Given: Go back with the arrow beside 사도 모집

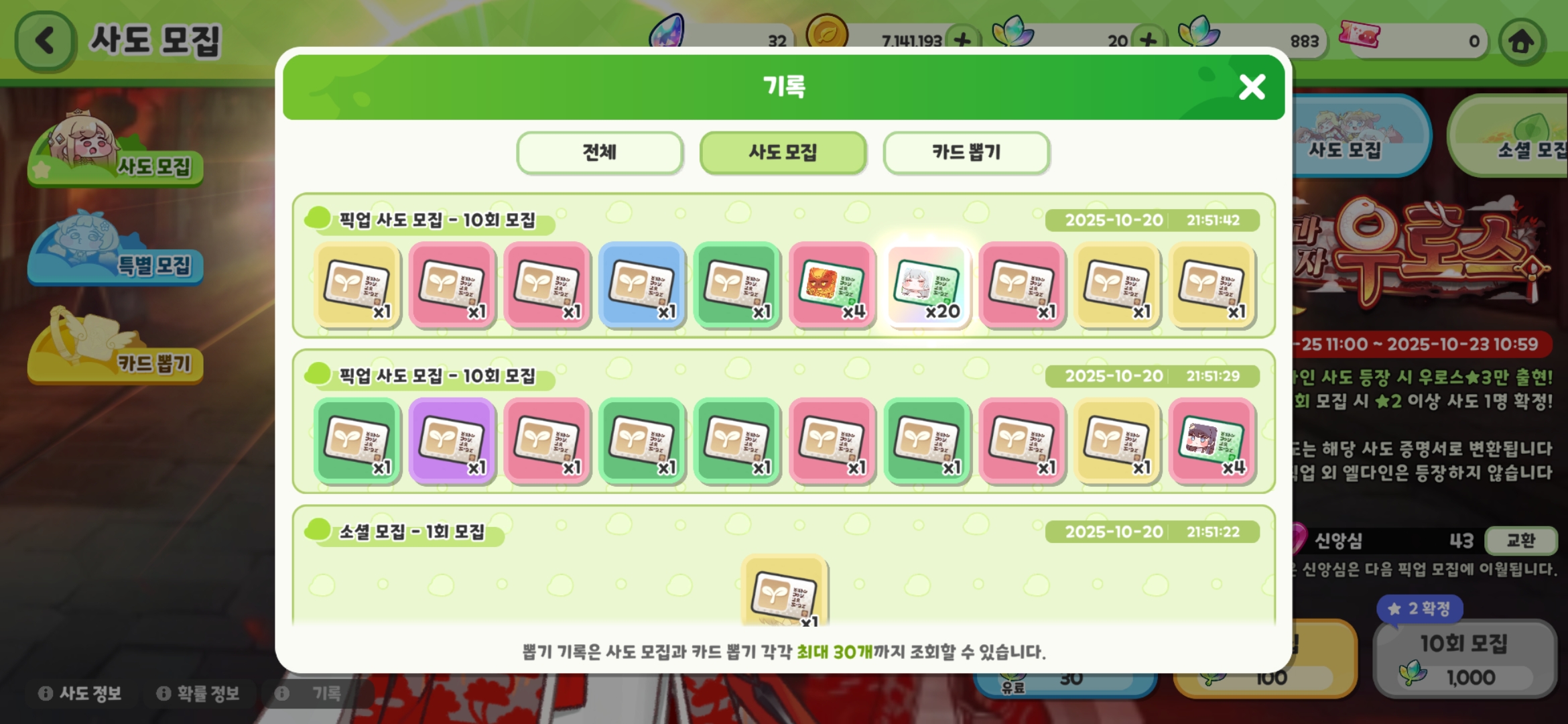Looking at the screenshot, I should 45,41.
